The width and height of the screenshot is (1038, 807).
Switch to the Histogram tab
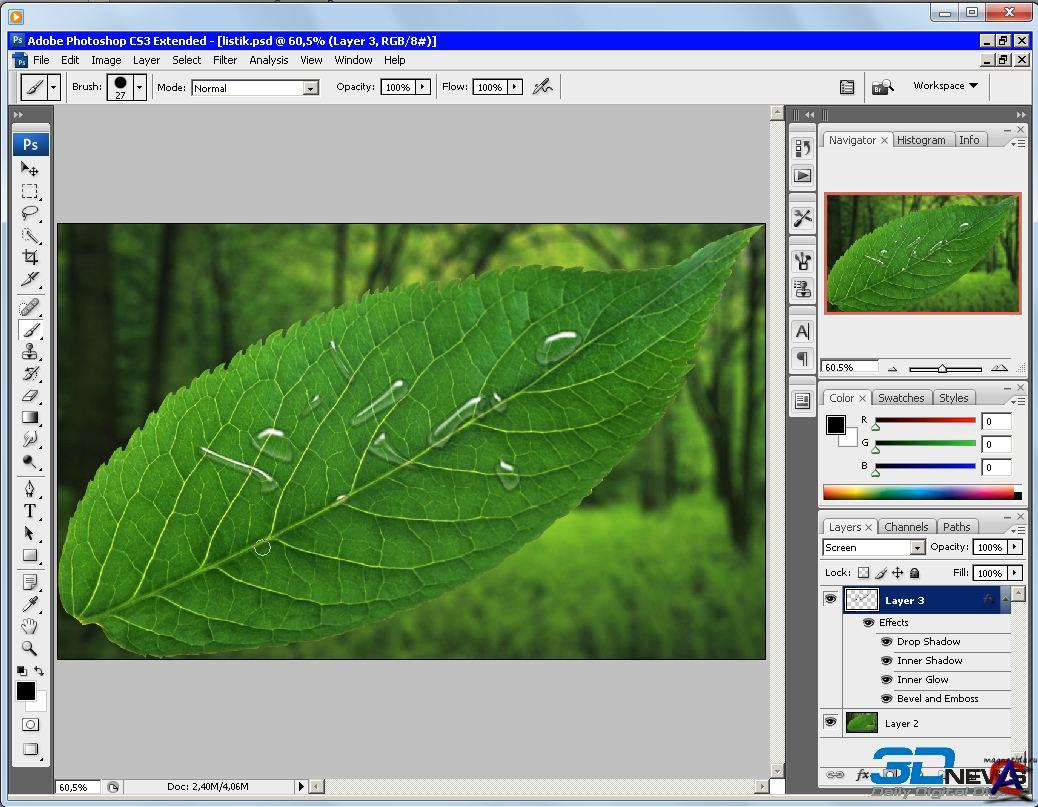point(920,140)
